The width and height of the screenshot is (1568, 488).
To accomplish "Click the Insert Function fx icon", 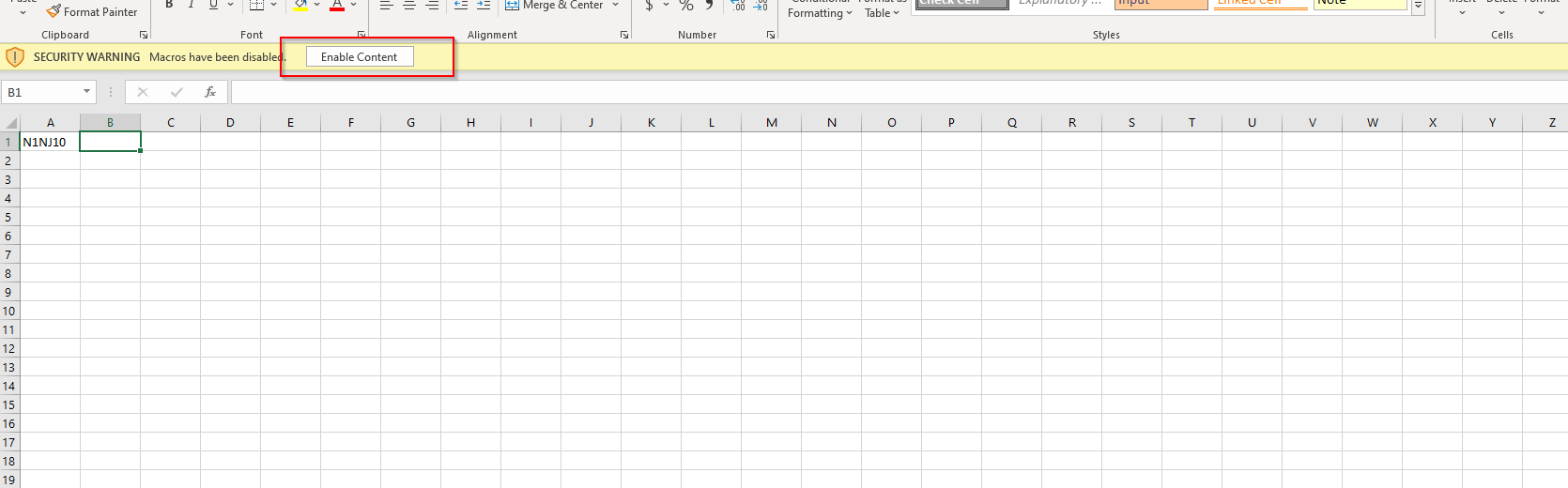I will click(210, 92).
